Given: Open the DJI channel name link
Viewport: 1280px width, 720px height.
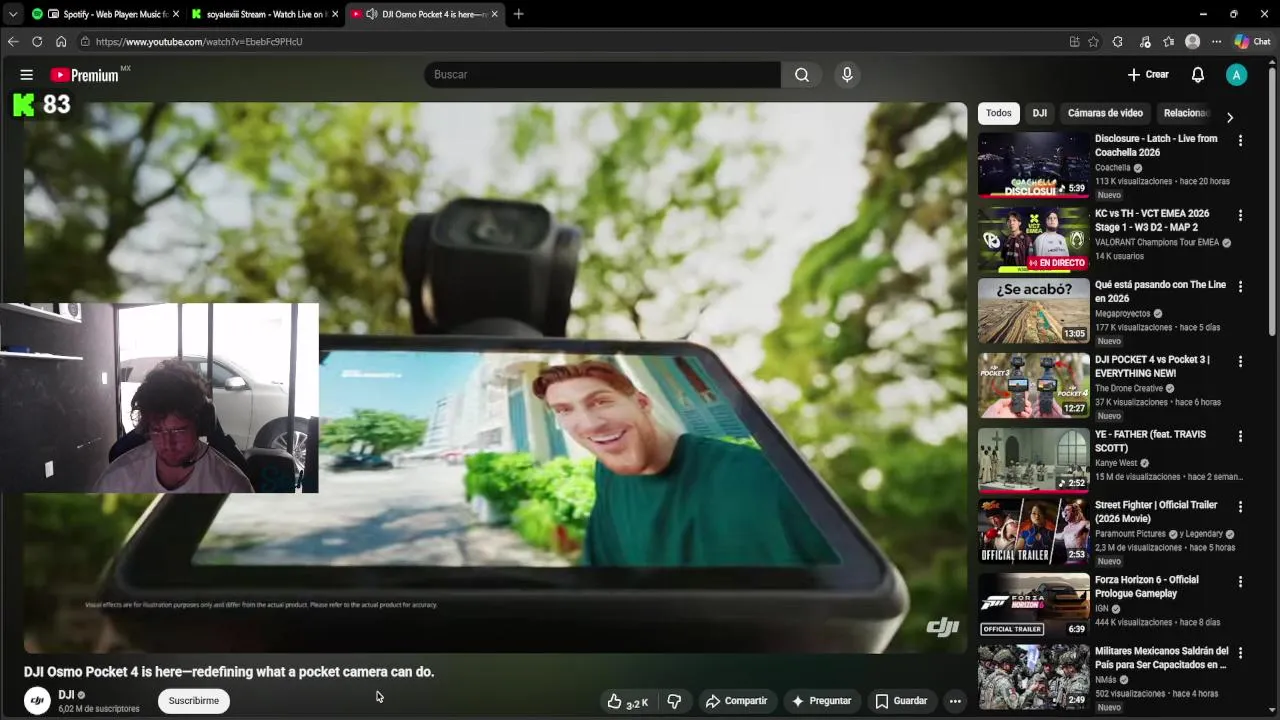Looking at the screenshot, I should (x=67, y=695).
